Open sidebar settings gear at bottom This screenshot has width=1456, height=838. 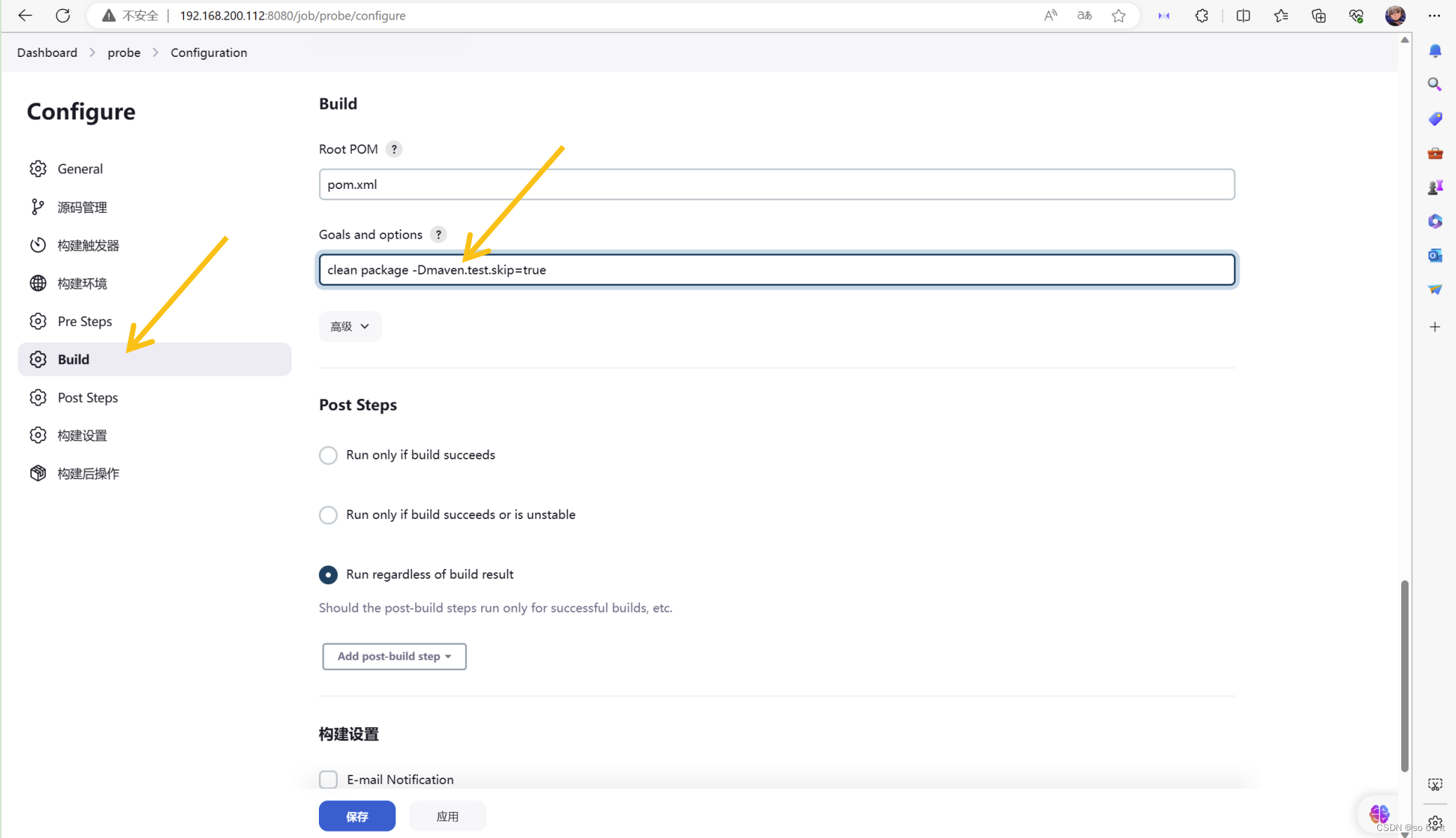click(x=1435, y=822)
